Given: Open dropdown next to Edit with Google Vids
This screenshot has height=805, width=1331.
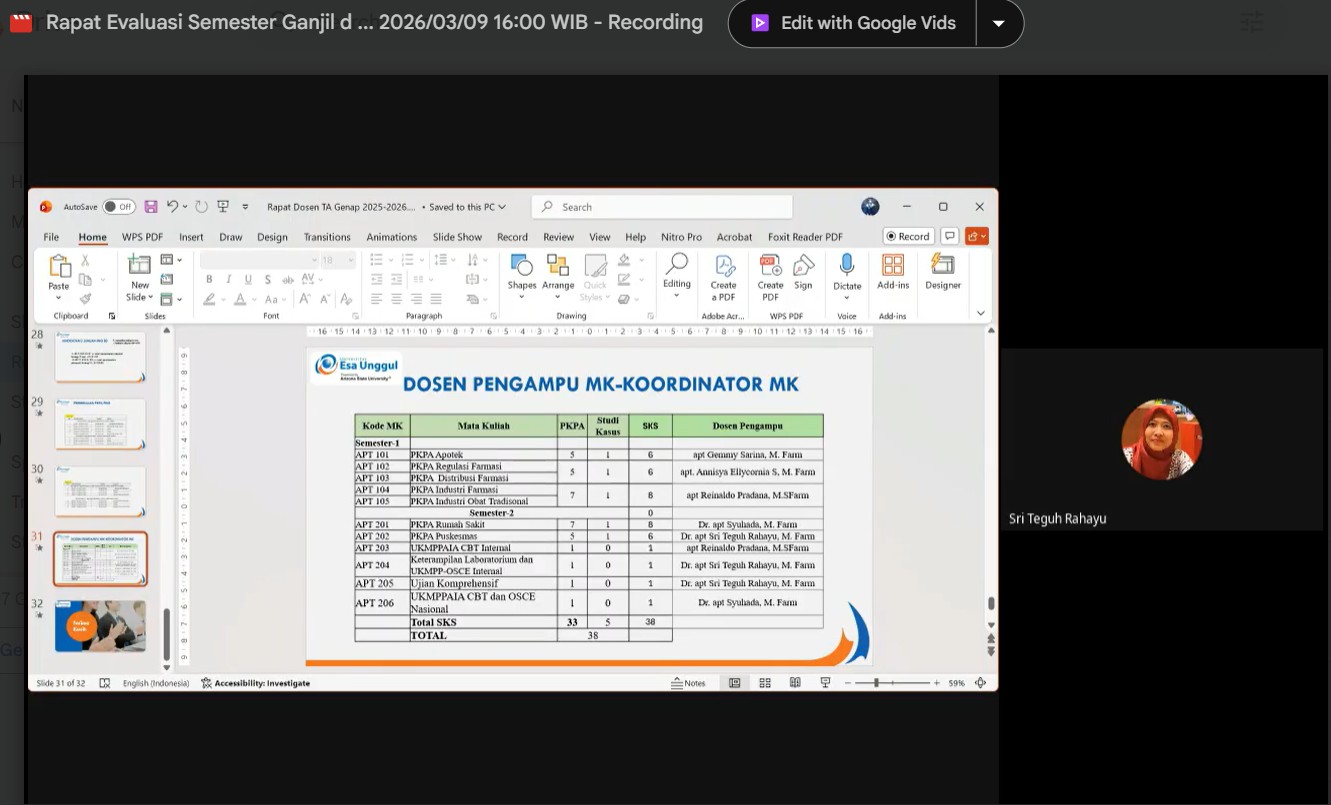Looking at the screenshot, I should tap(999, 23).
